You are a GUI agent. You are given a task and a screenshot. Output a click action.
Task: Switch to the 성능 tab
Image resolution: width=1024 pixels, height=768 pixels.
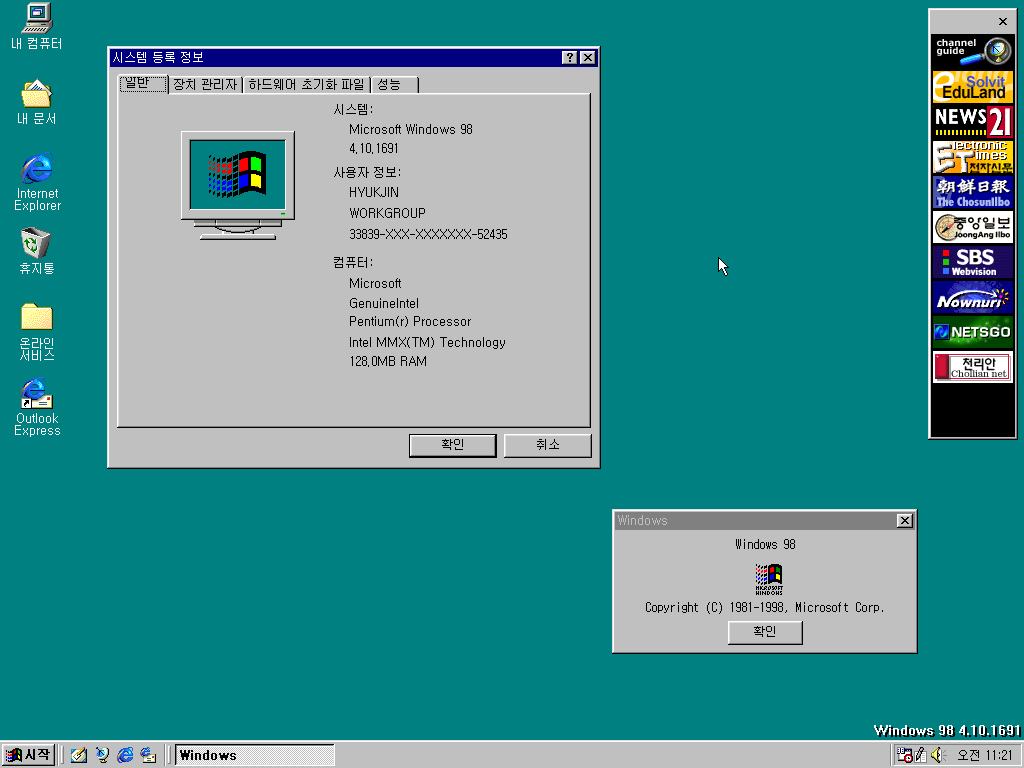click(x=394, y=85)
